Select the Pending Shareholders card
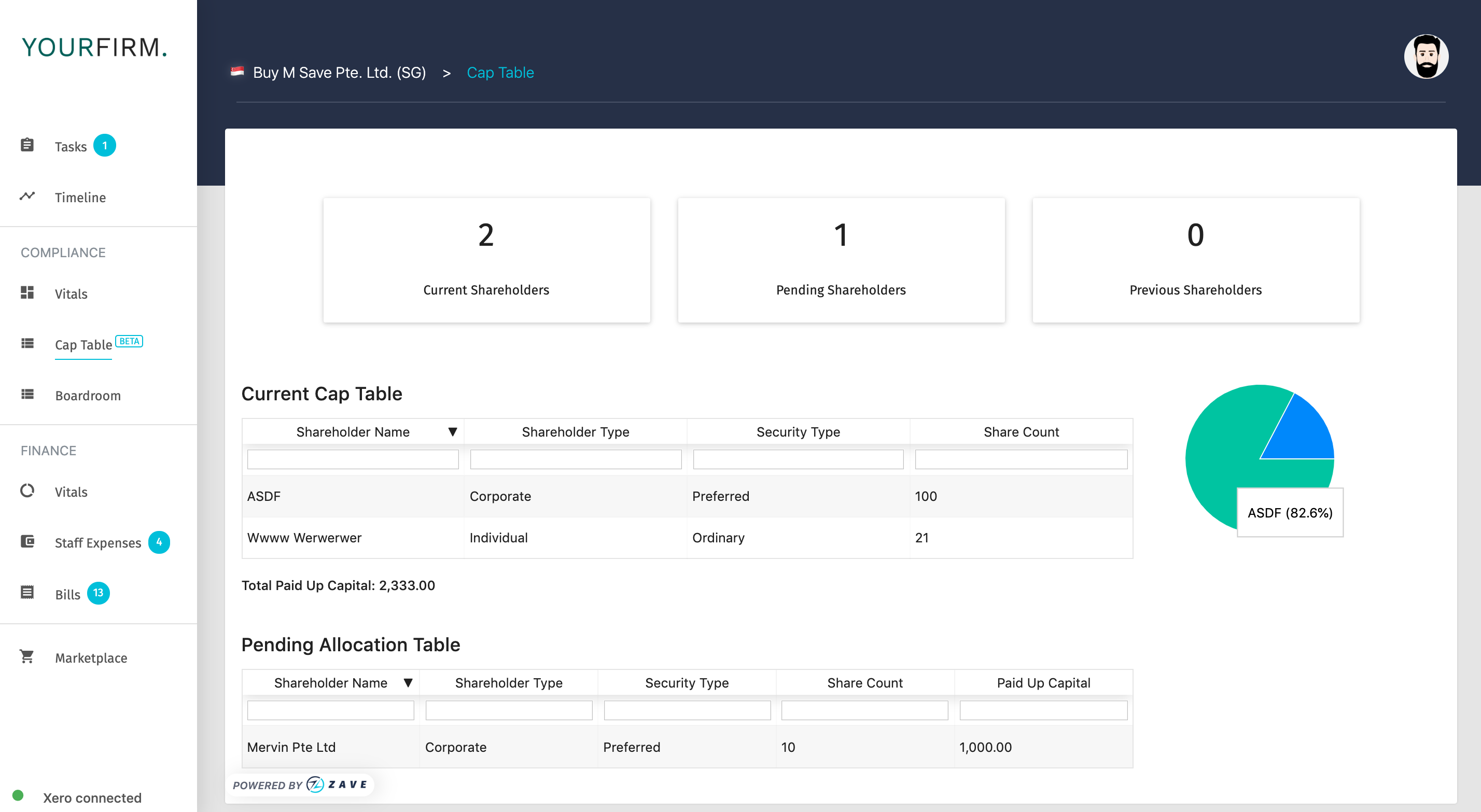Viewport: 1481px width, 812px height. [x=841, y=260]
